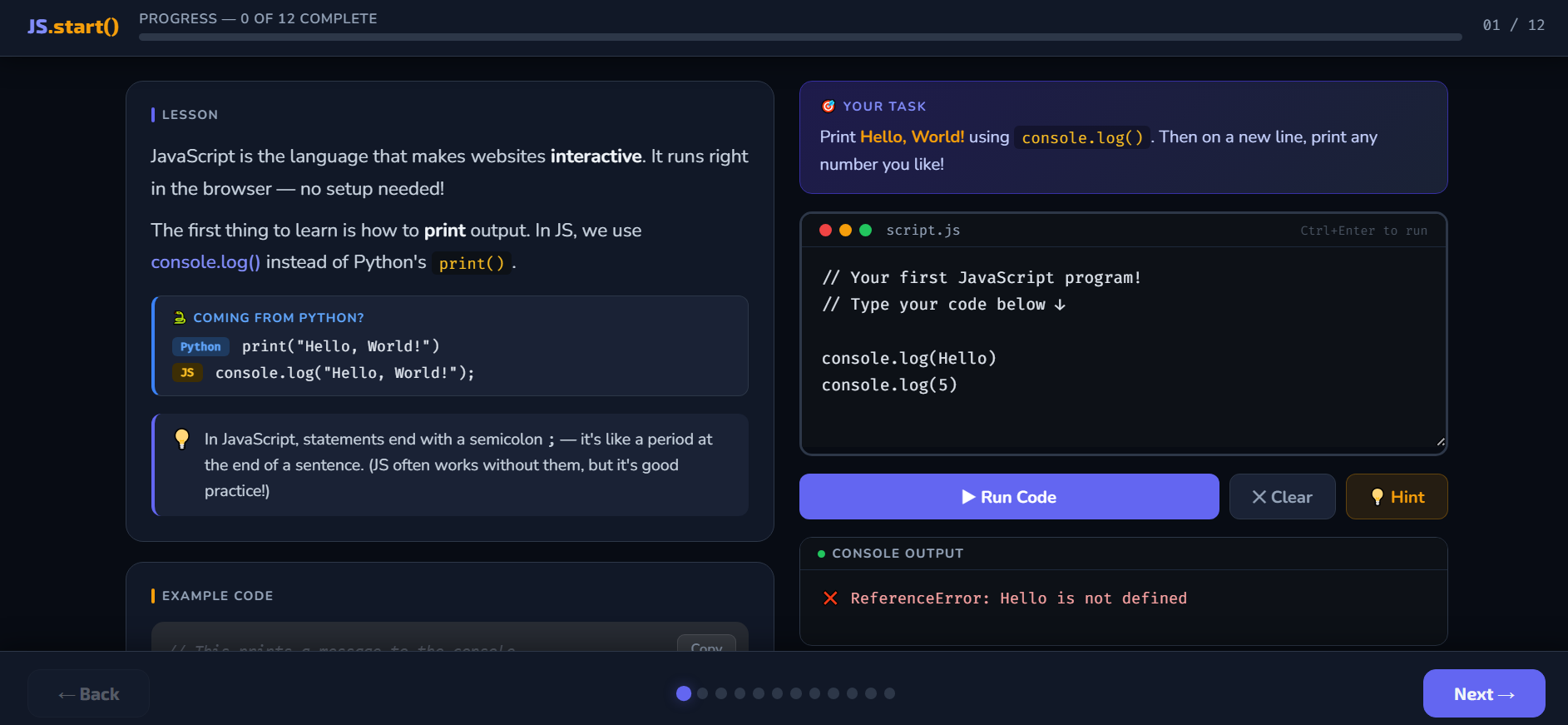
Task: Click the JS.start() logo
Action: pos(73,27)
